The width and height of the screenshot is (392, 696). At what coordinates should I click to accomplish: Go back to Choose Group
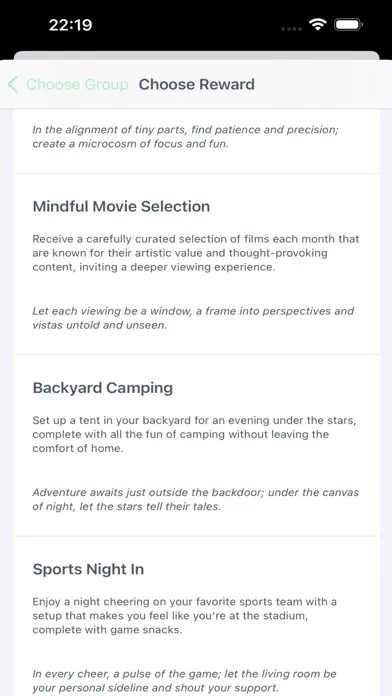69,84
